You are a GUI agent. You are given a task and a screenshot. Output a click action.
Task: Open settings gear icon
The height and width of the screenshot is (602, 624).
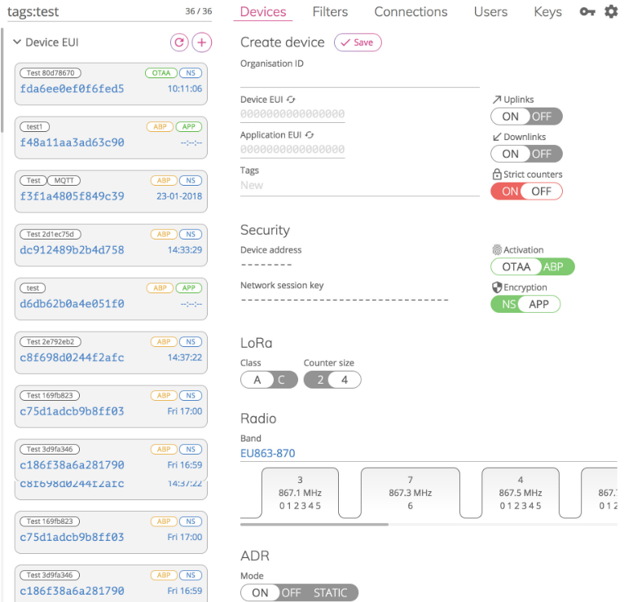611,12
